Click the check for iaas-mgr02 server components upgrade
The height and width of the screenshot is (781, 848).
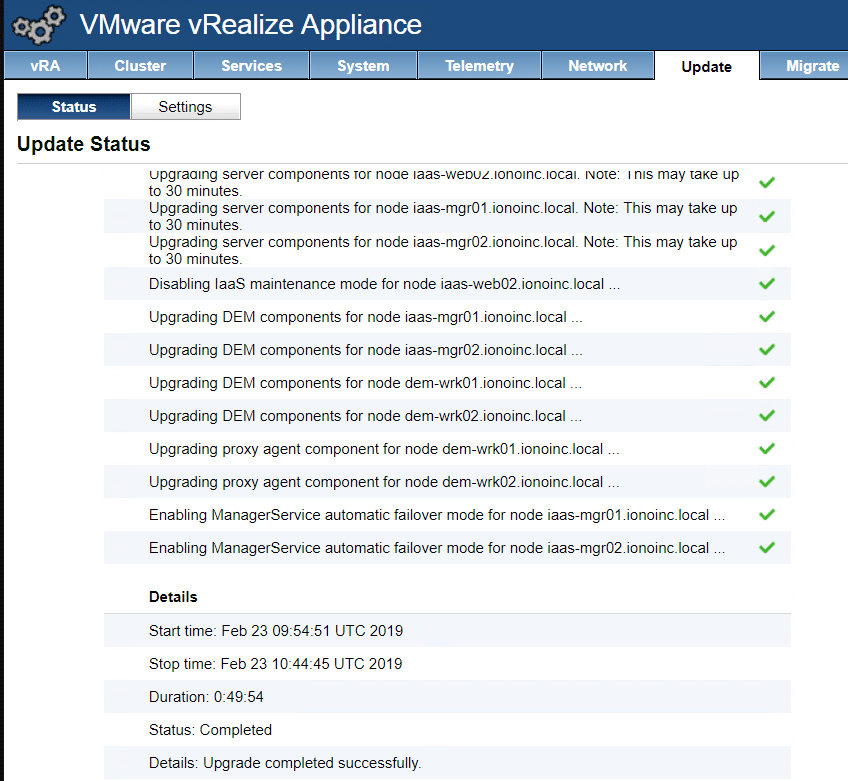pos(767,249)
